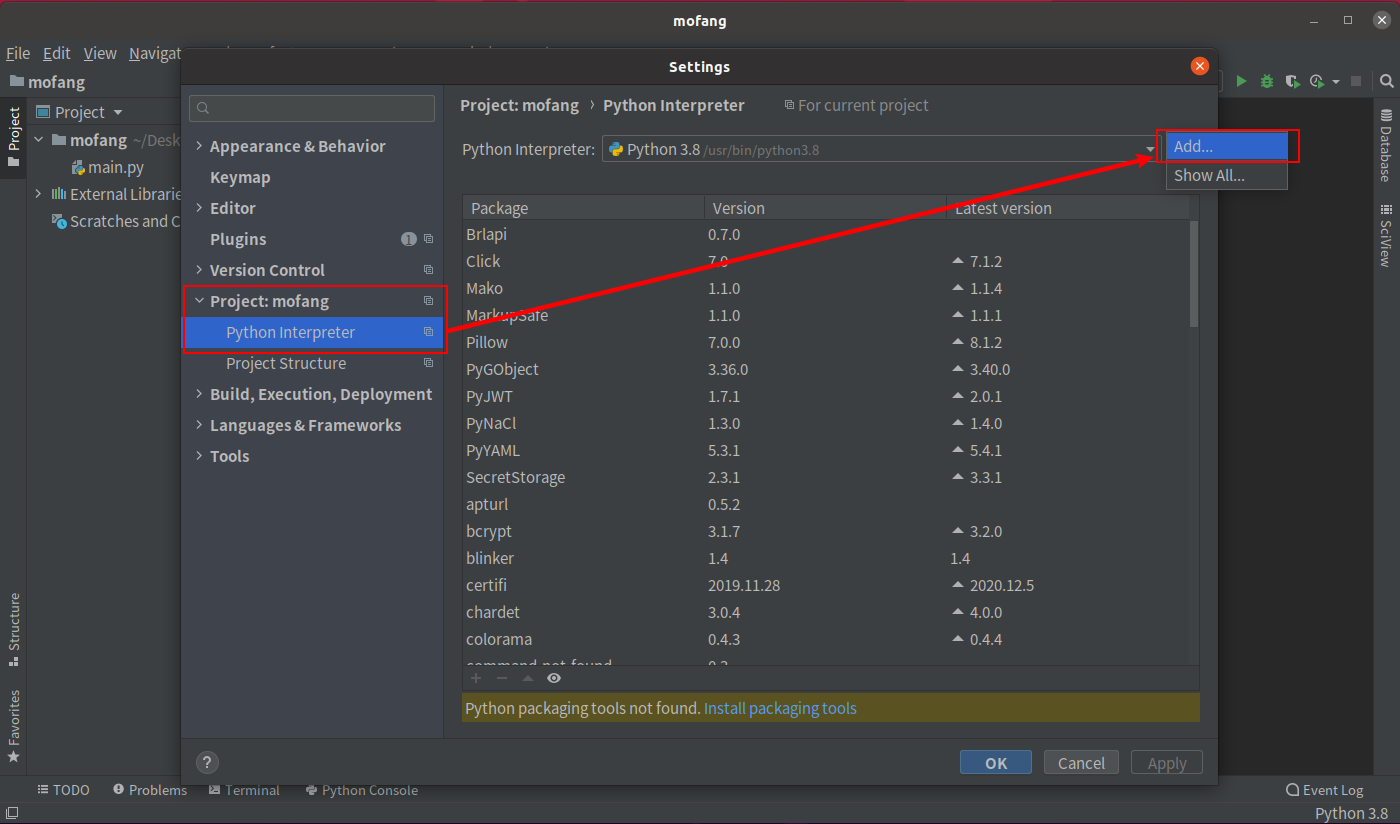The height and width of the screenshot is (824, 1400).
Task: Click the uninstall package minus icon
Action: (x=502, y=678)
